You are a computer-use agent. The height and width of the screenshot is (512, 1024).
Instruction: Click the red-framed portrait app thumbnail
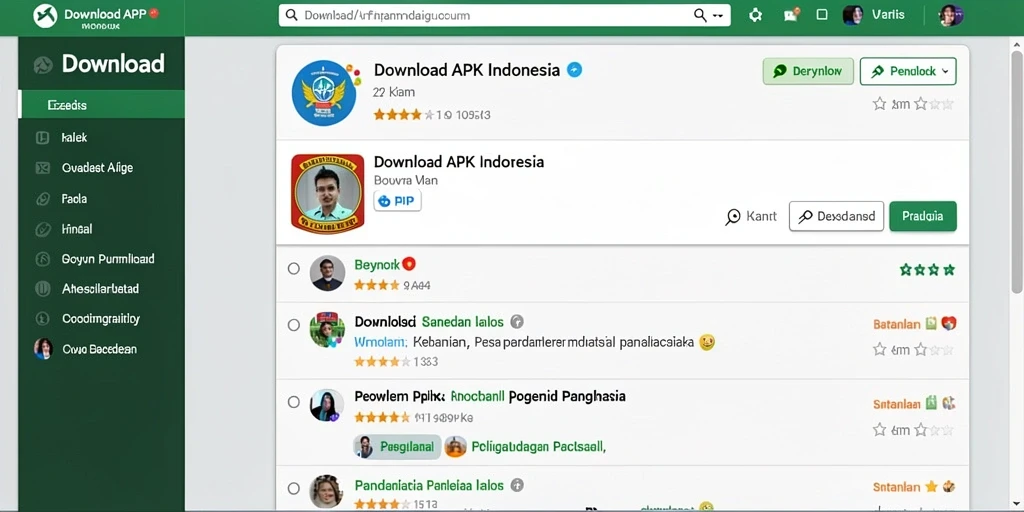point(327,194)
